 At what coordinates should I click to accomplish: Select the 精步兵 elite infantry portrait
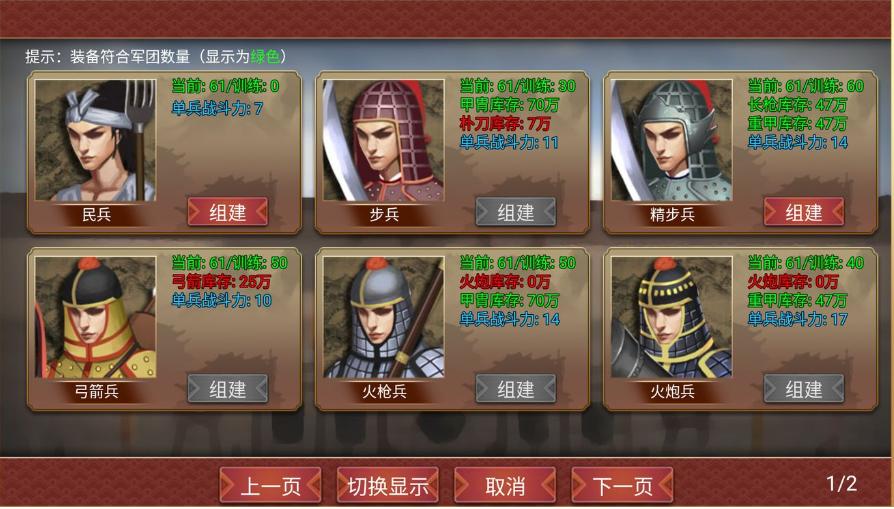coord(672,140)
